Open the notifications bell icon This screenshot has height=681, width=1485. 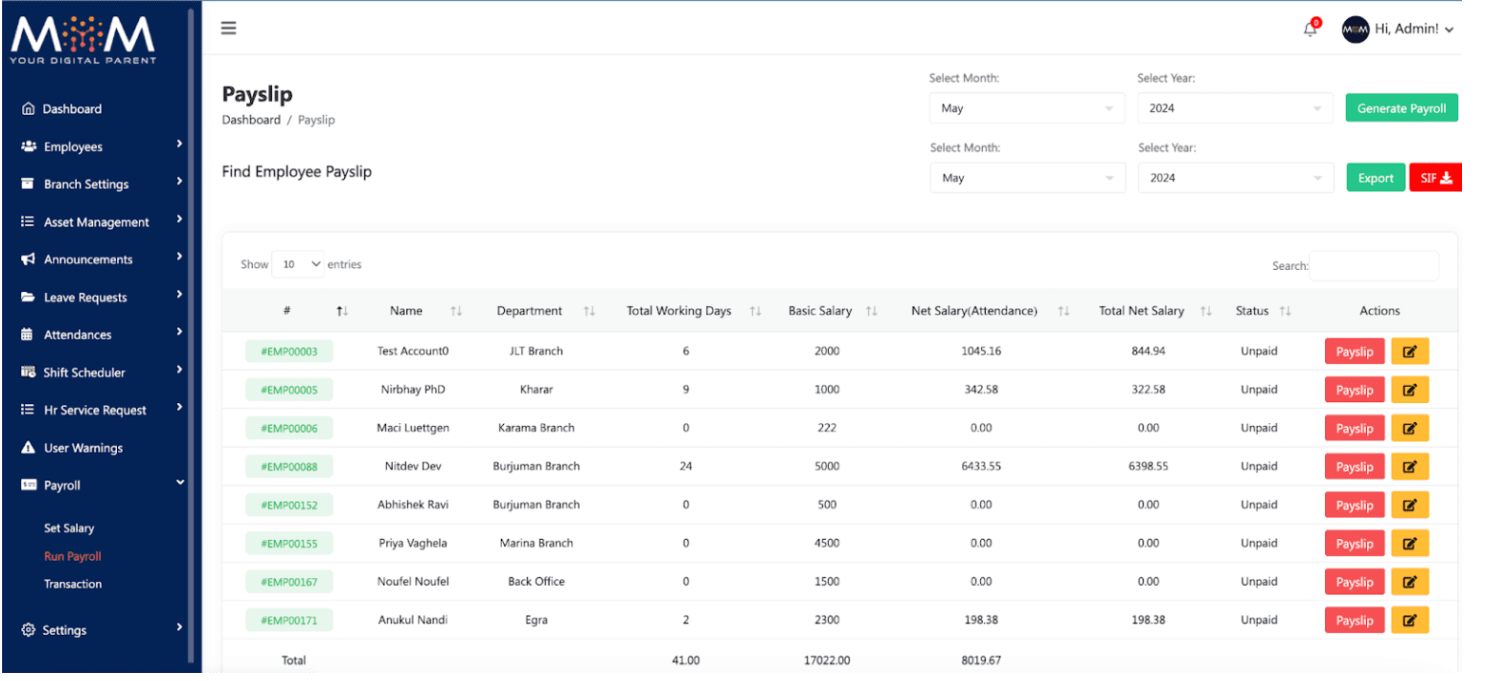coord(1310,29)
